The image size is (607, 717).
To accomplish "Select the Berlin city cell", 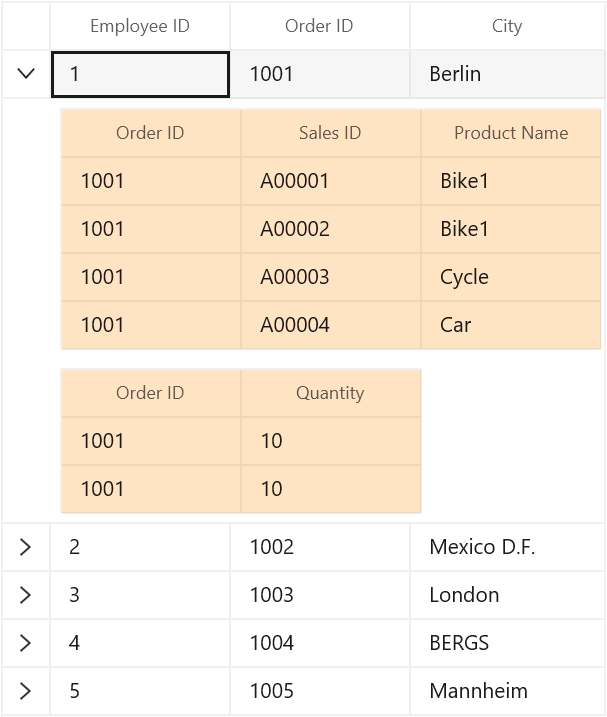I will tap(507, 74).
